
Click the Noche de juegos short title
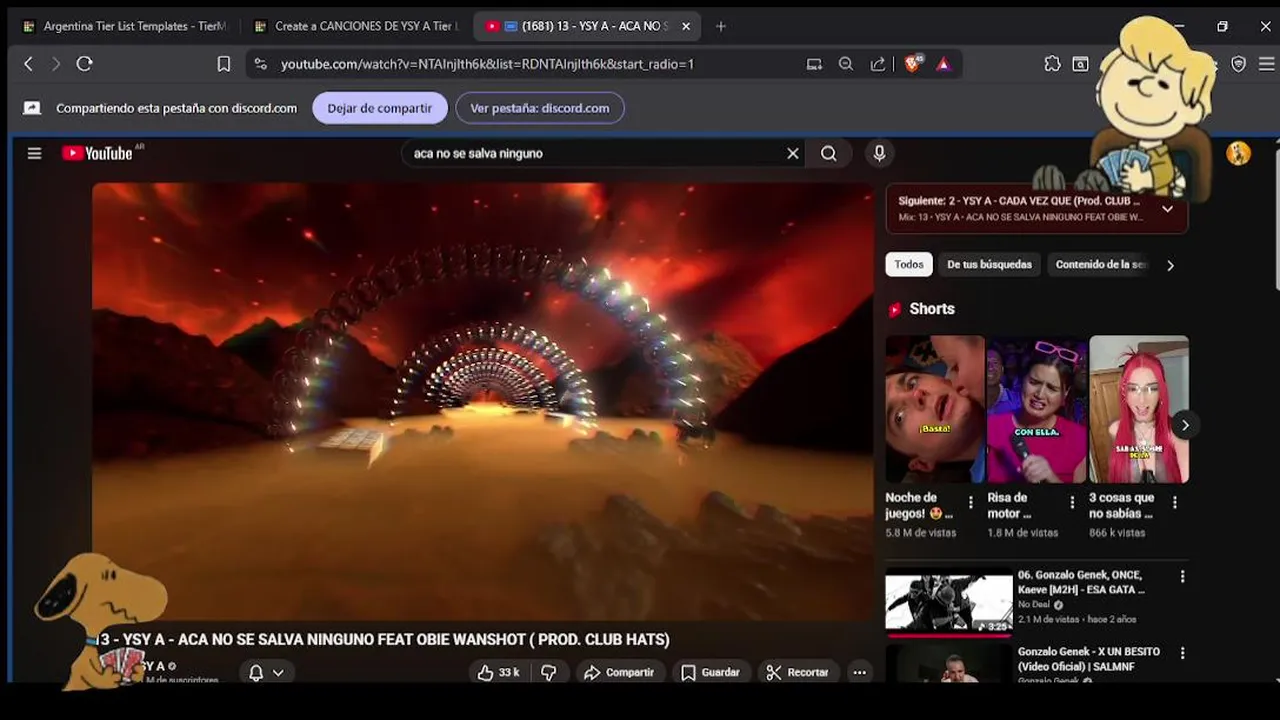click(x=918, y=505)
